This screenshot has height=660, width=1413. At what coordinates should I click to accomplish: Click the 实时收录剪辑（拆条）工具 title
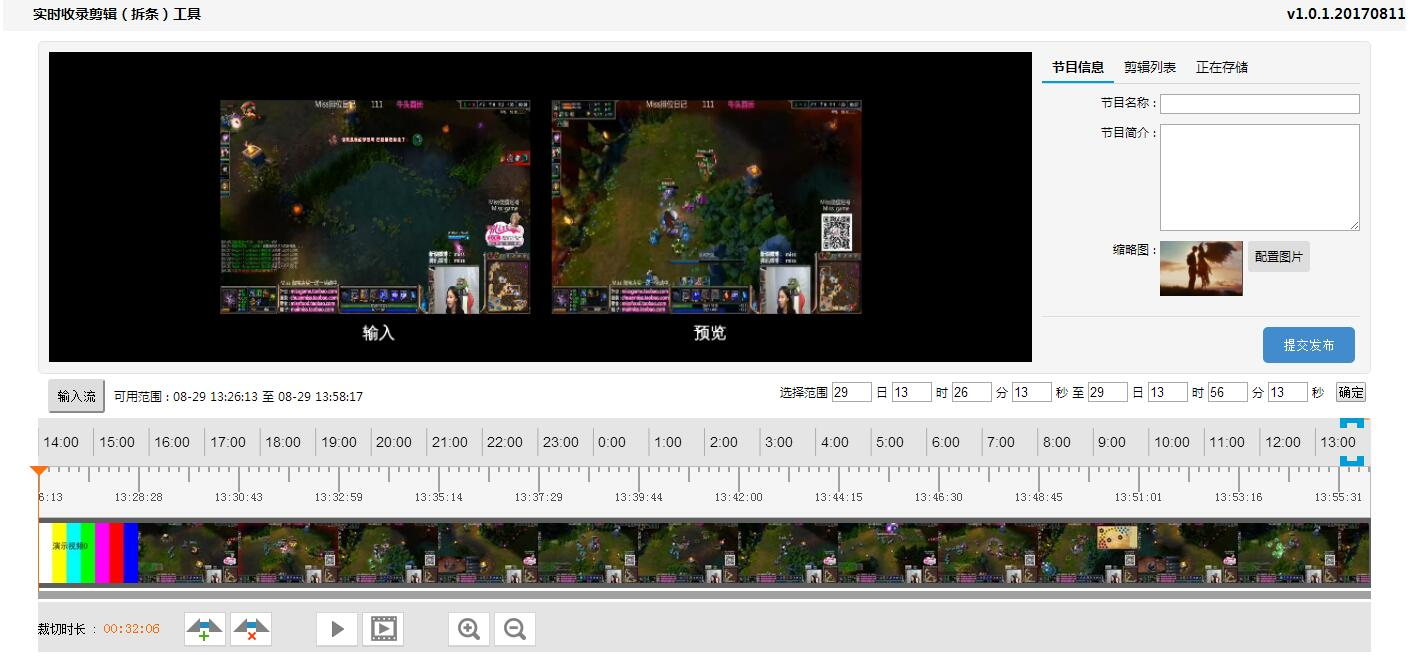point(117,14)
